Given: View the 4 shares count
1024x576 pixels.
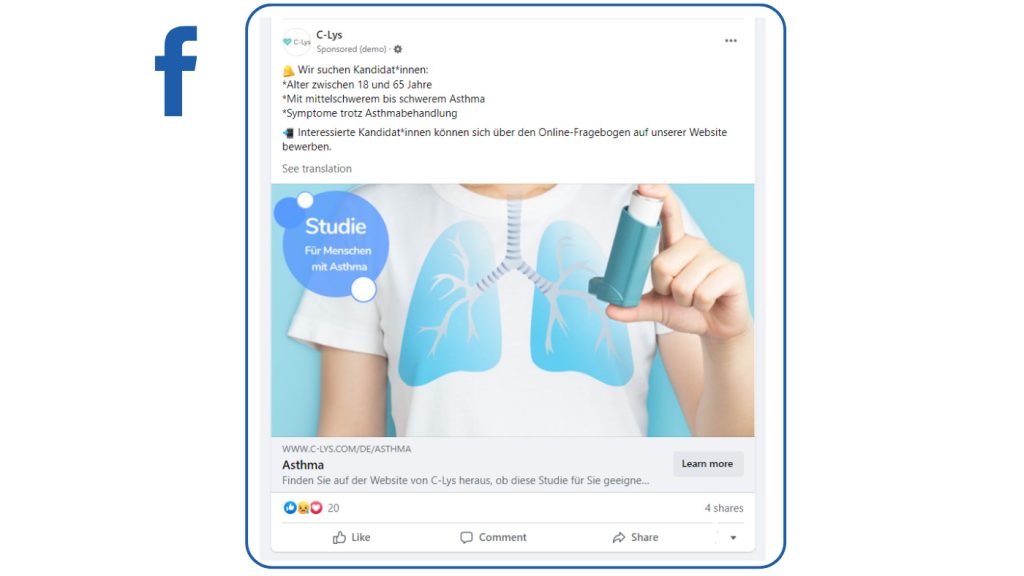Looking at the screenshot, I should tap(724, 507).
